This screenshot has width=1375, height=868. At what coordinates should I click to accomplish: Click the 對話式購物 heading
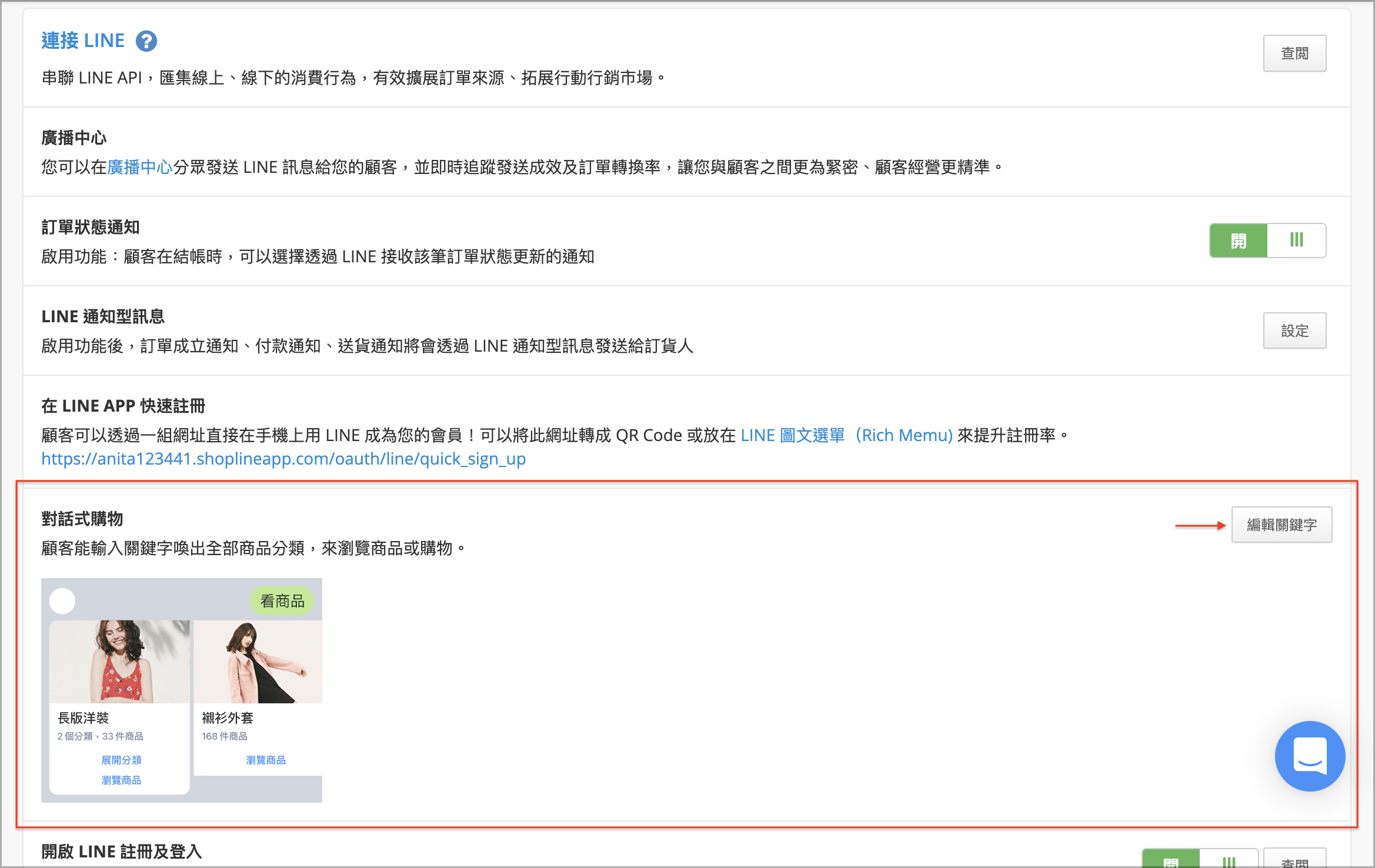coord(82,519)
